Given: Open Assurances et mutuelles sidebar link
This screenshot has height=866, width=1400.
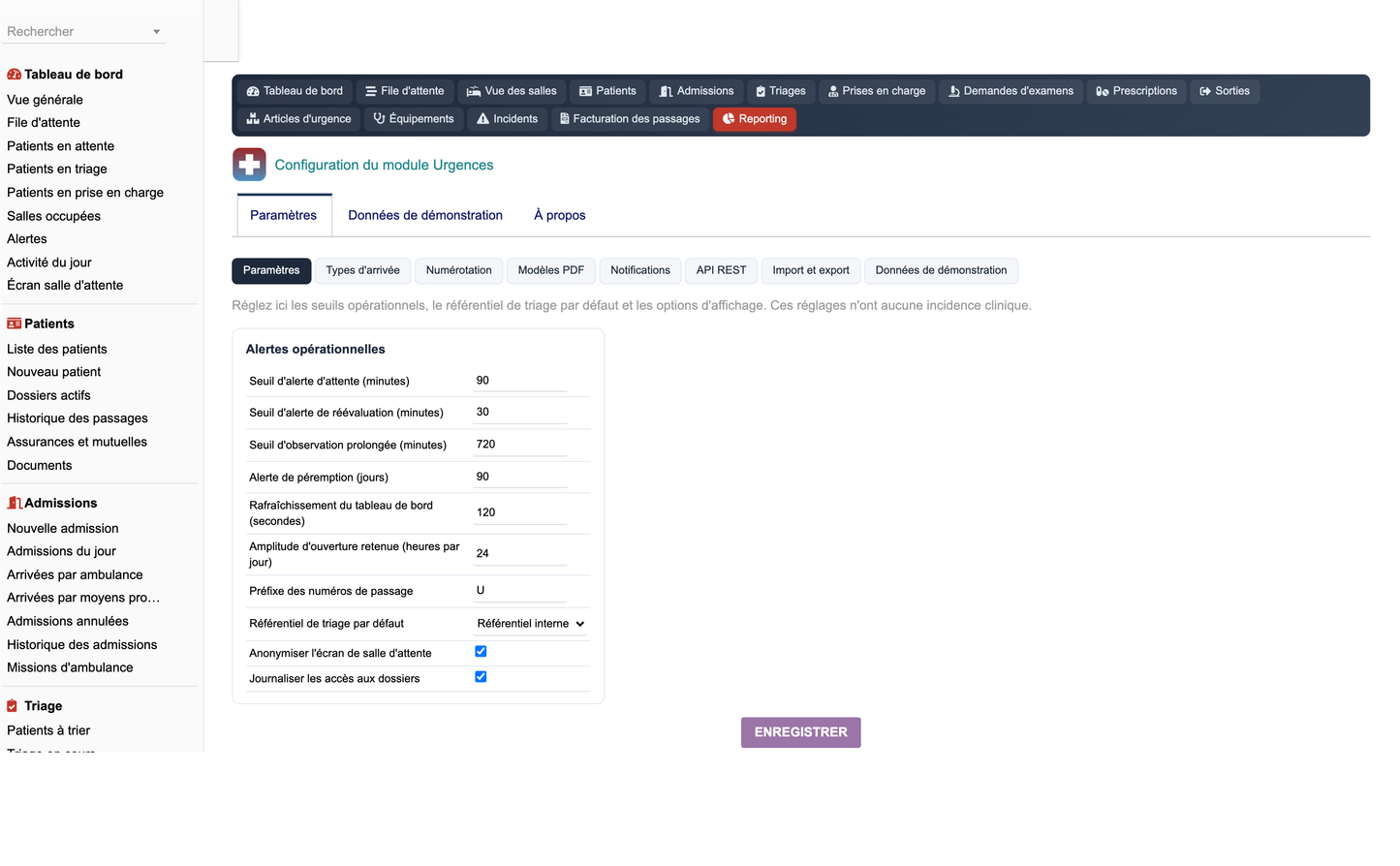Looking at the screenshot, I should pos(77,442).
